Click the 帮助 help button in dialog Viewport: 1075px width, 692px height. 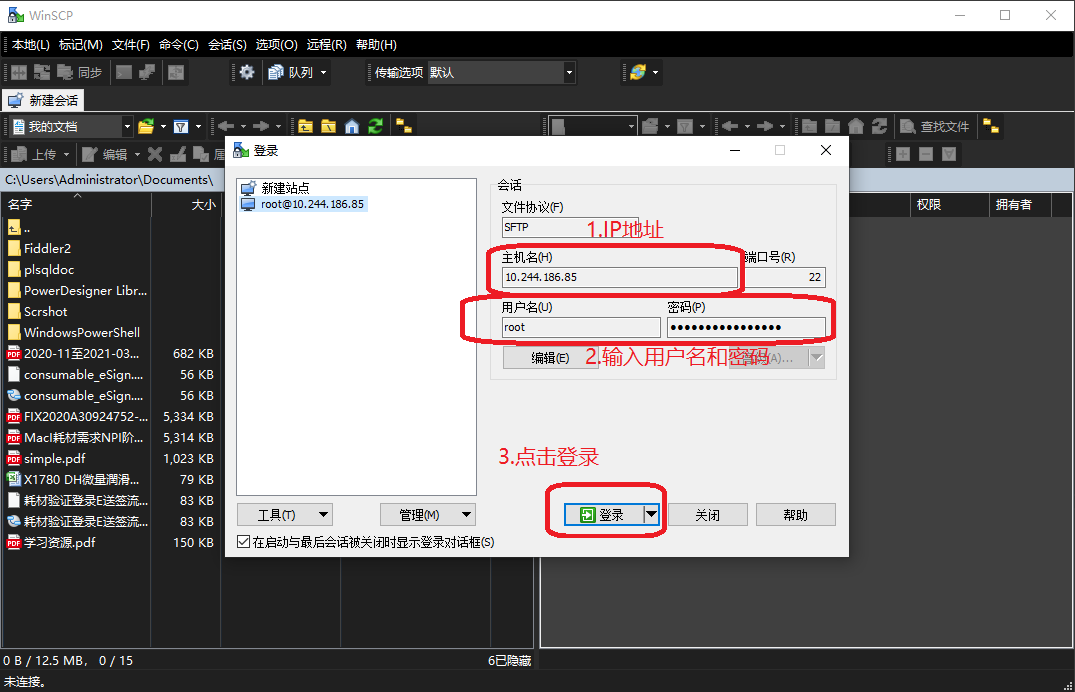[x=795, y=514]
